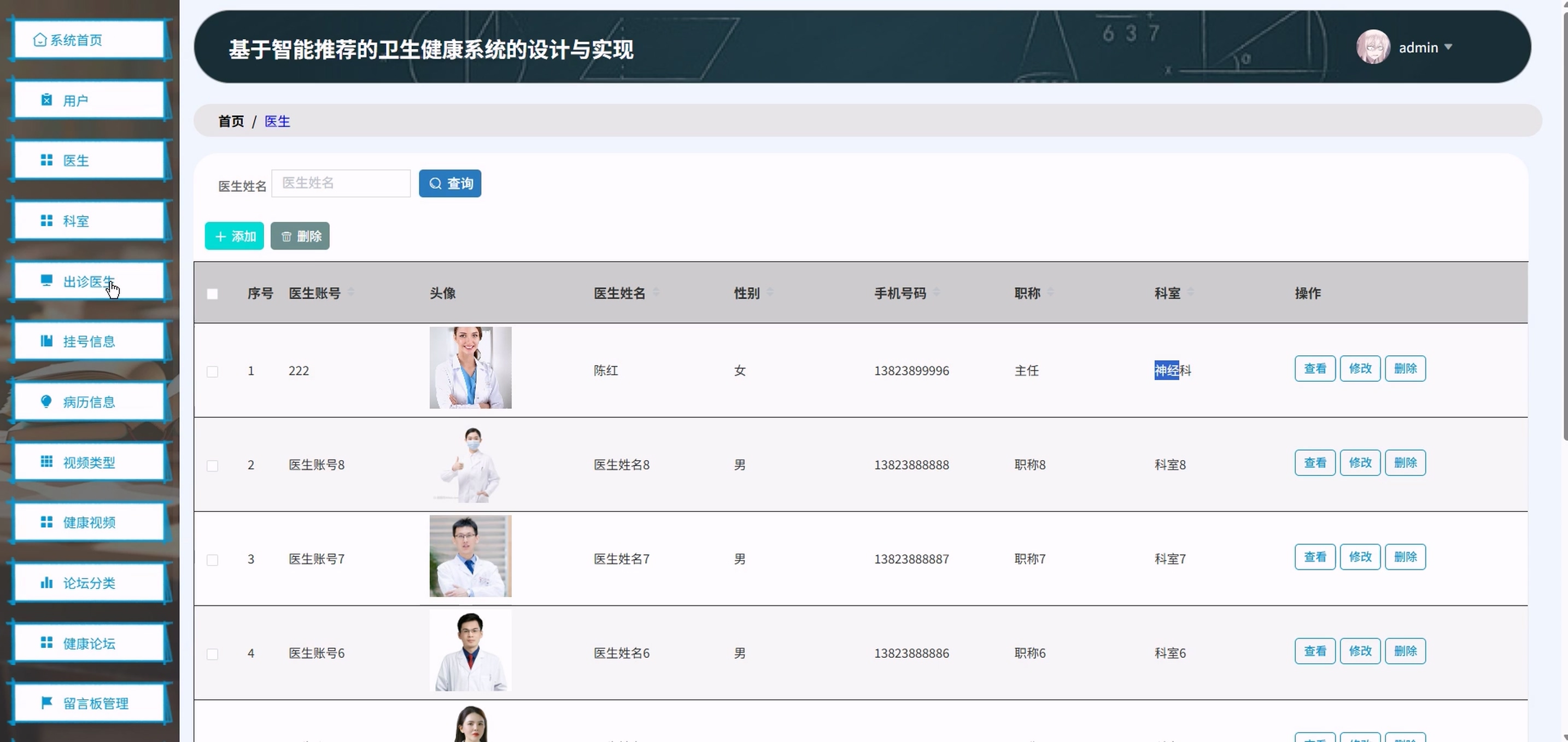
Task: Open 健康视频 in the sidebar
Action: pos(89,522)
